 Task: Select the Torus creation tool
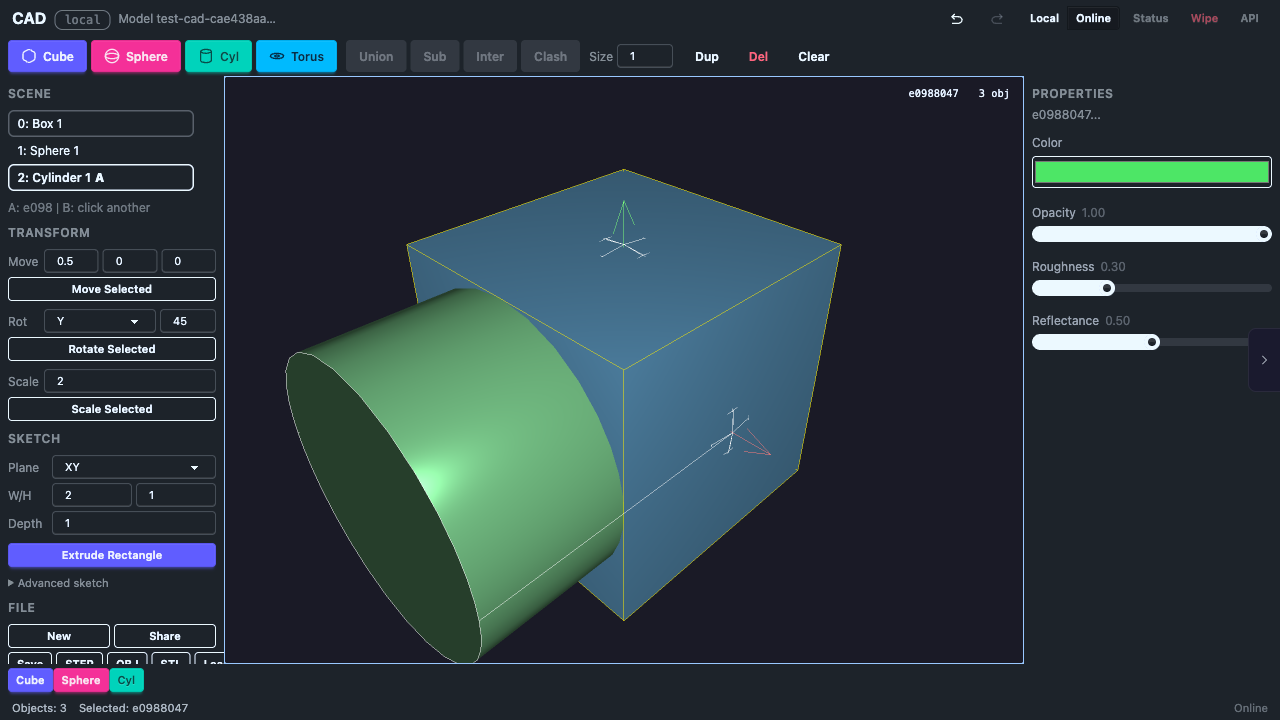click(296, 56)
